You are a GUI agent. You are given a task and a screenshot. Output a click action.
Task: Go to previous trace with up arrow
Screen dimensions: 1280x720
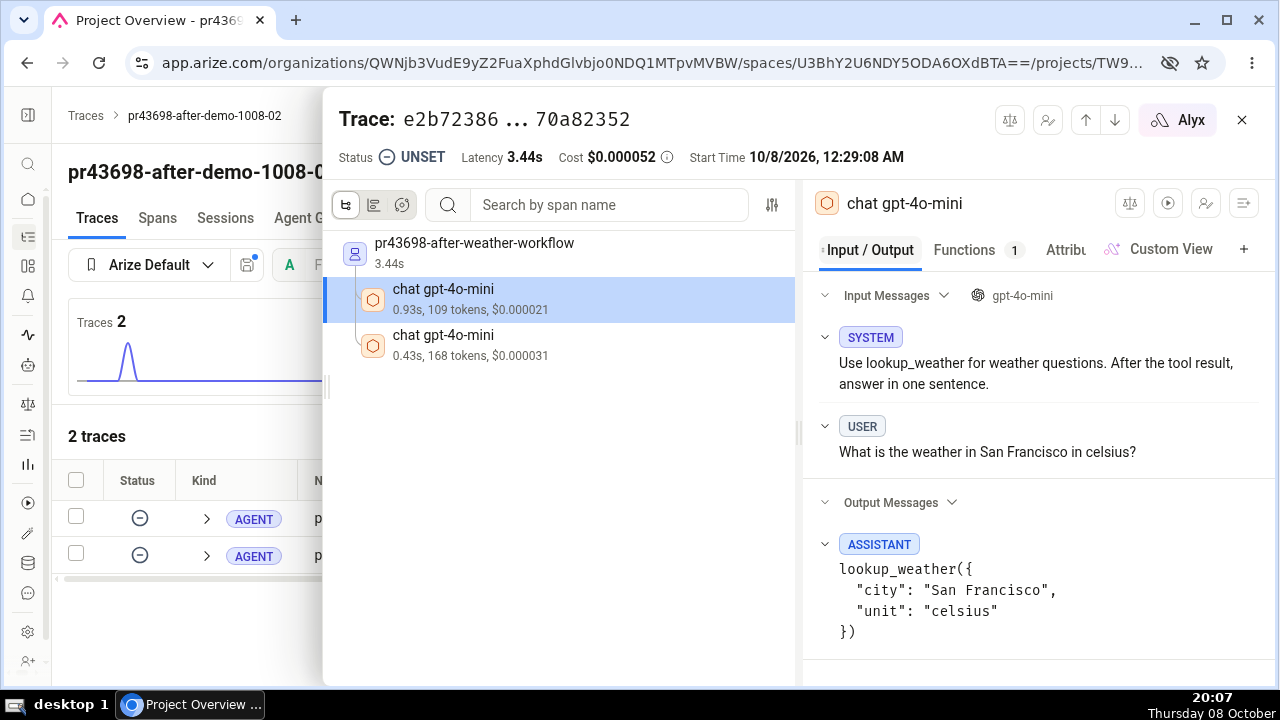tap(1086, 120)
